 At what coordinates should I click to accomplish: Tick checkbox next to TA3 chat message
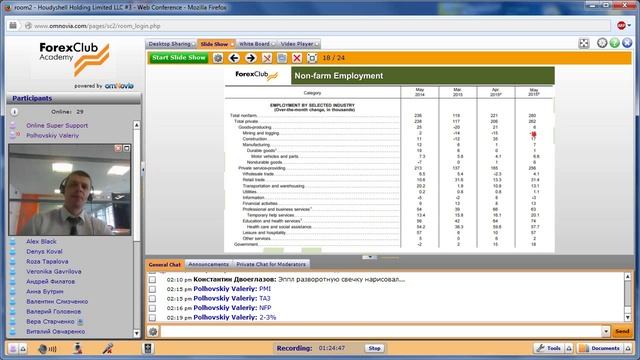[x=152, y=298]
